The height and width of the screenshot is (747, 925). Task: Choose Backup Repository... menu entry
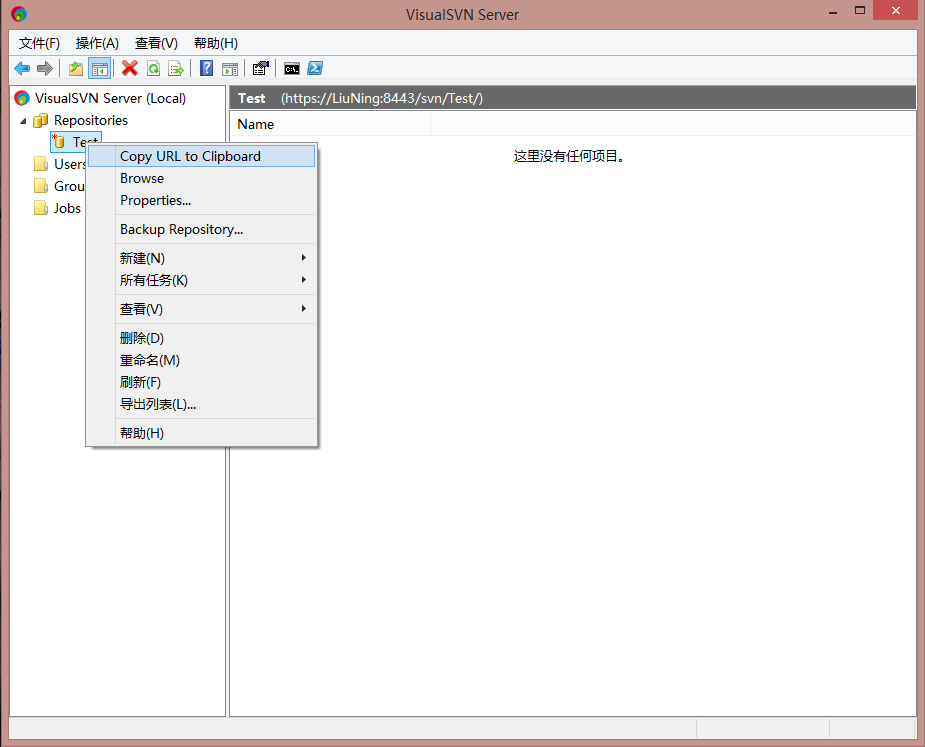coord(202,229)
